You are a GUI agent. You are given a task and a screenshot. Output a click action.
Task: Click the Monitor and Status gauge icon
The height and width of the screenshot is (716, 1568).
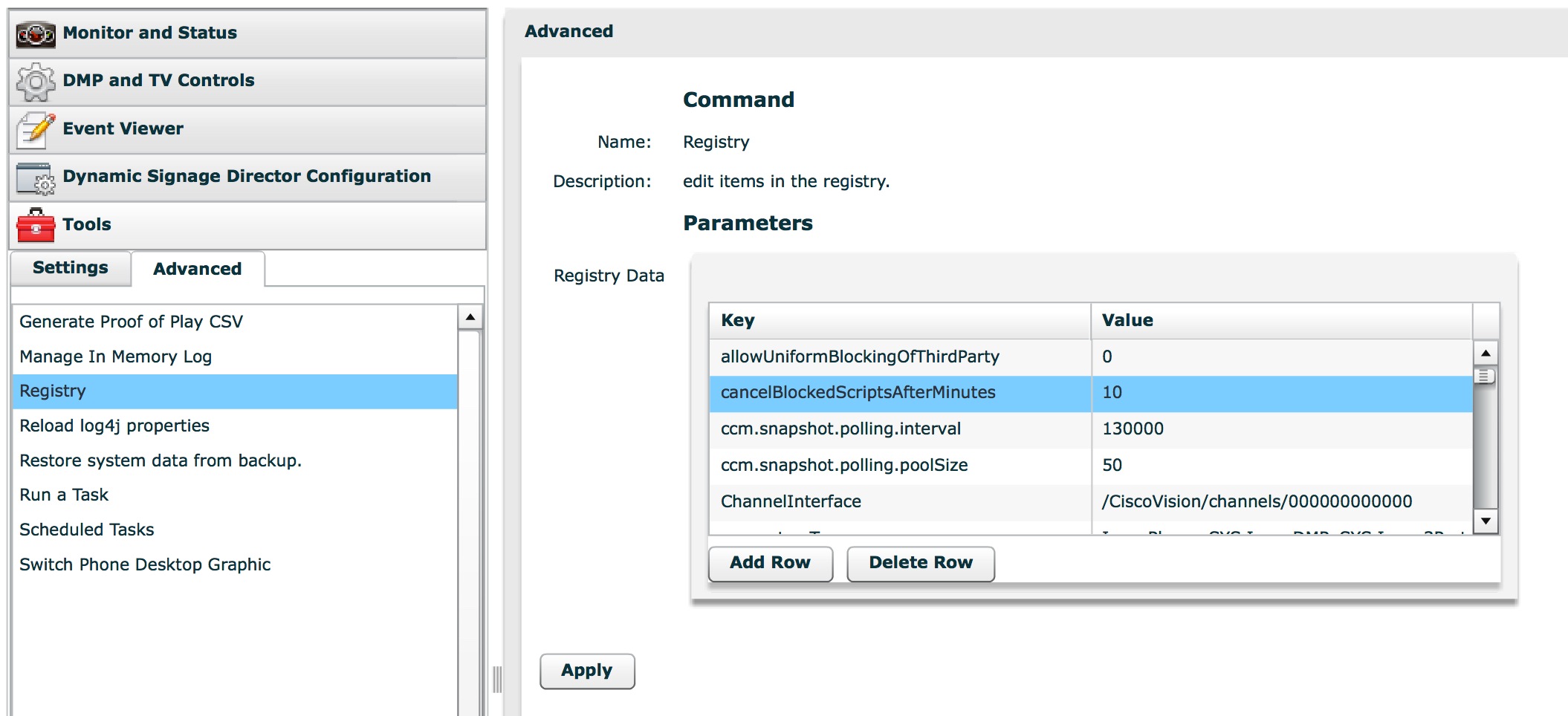pyautogui.click(x=36, y=33)
